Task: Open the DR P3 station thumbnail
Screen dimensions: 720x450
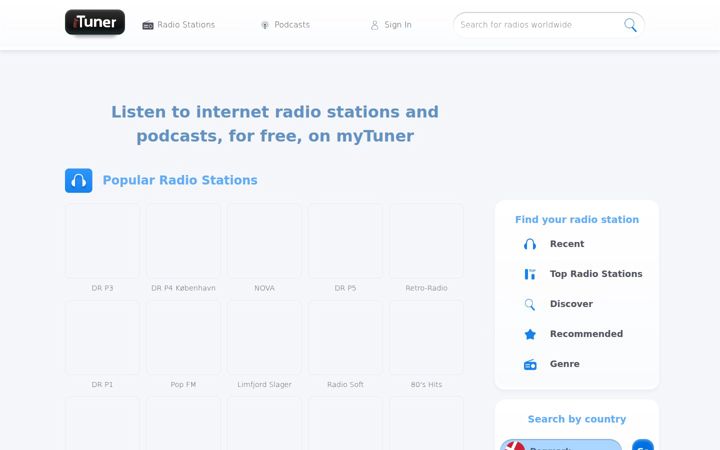Action: pyautogui.click(x=102, y=241)
